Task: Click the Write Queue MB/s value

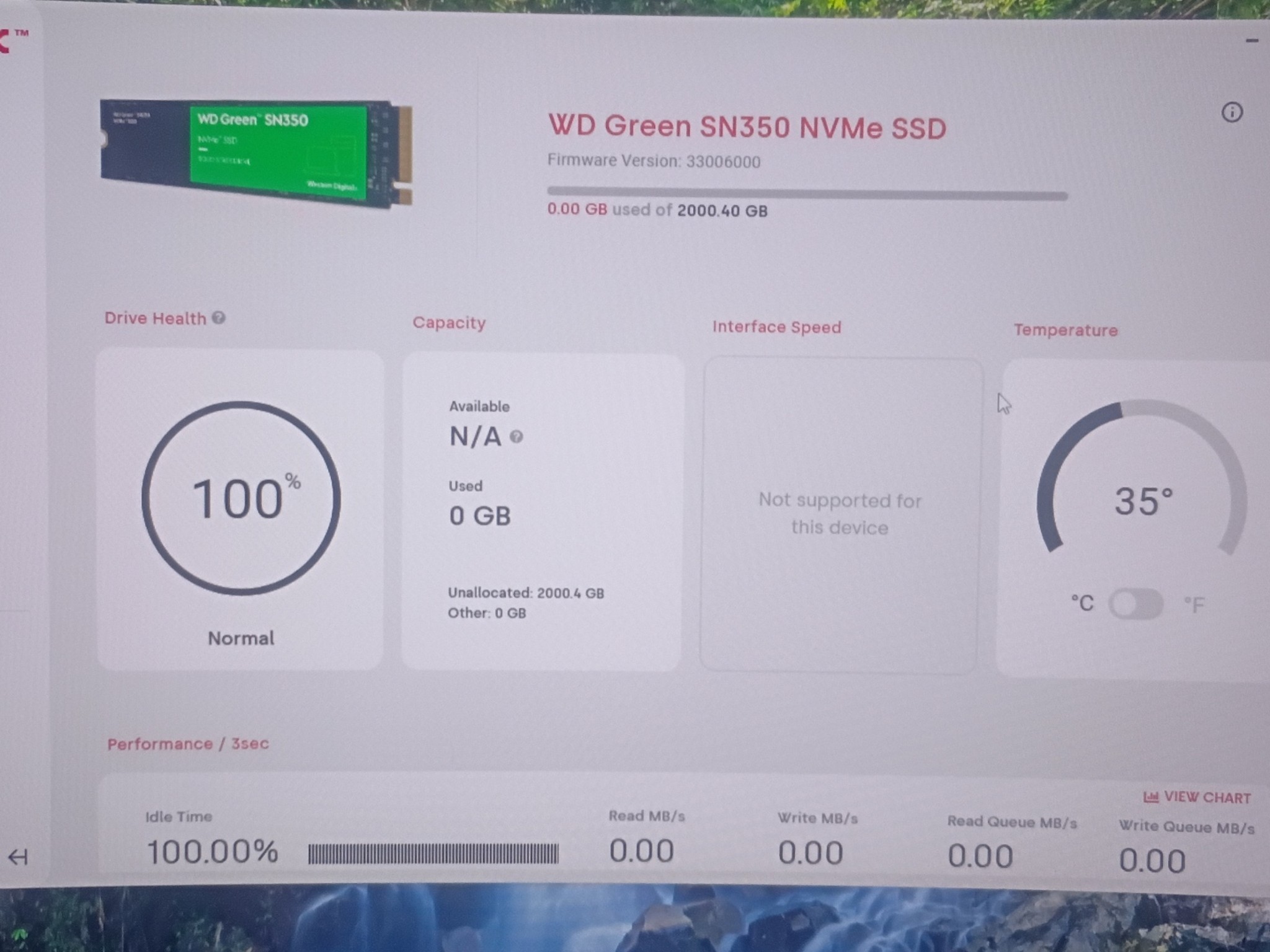Action: pos(1152,861)
